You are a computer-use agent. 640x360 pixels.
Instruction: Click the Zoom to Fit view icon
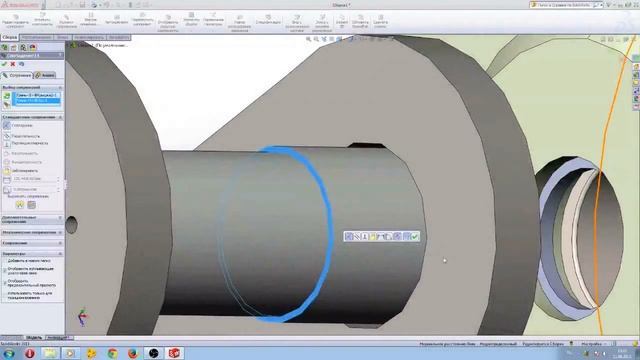[309, 39]
